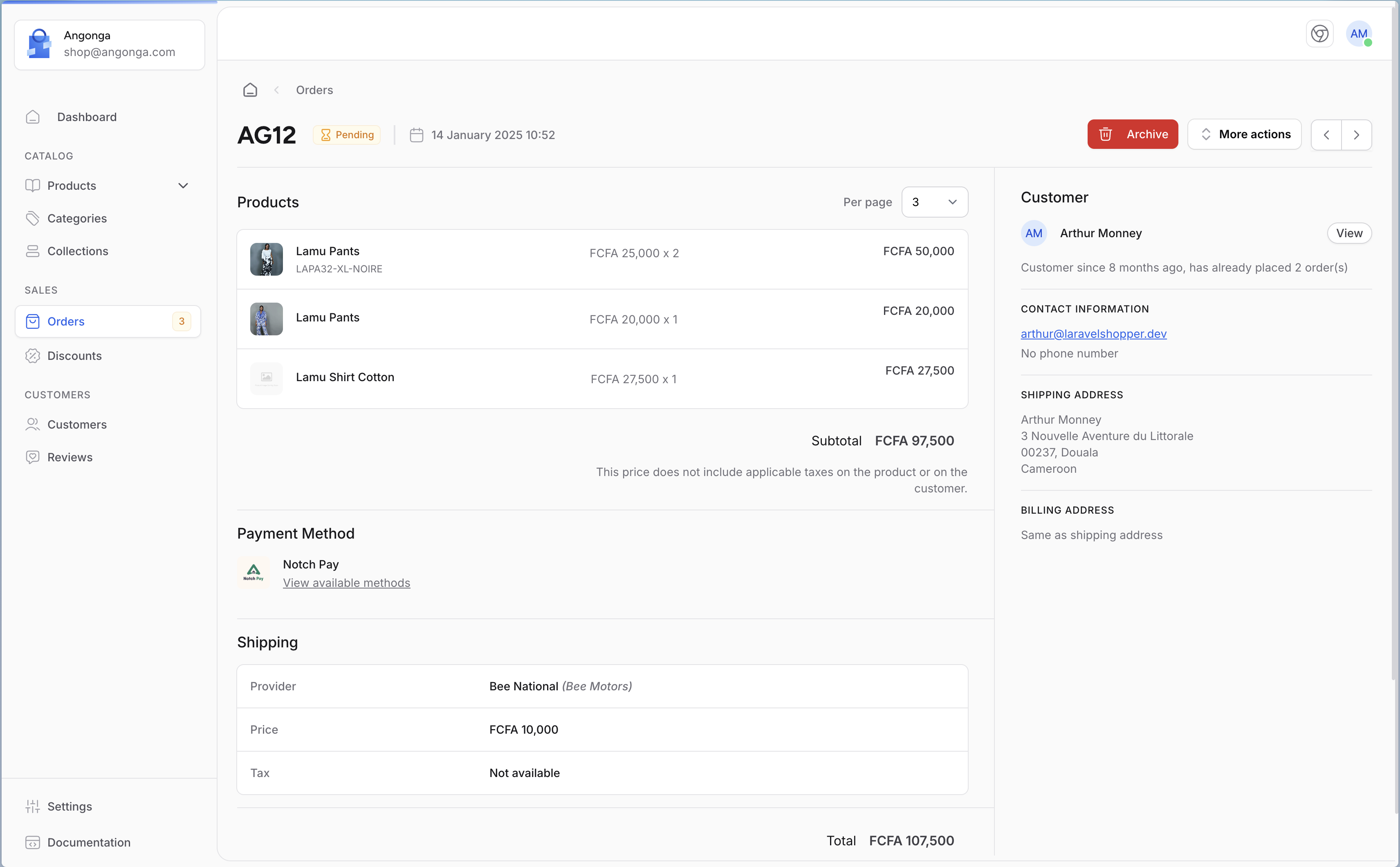Expand the Products sidebar chevron
The image size is (1400, 867).
183,186
